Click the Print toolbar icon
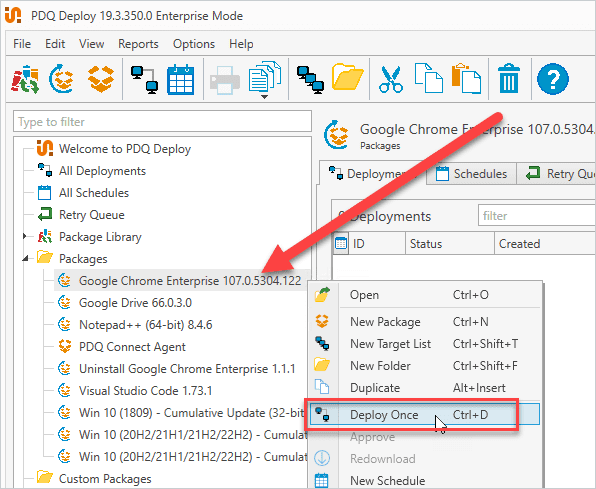The width and height of the screenshot is (596, 489). pyautogui.click(x=225, y=79)
